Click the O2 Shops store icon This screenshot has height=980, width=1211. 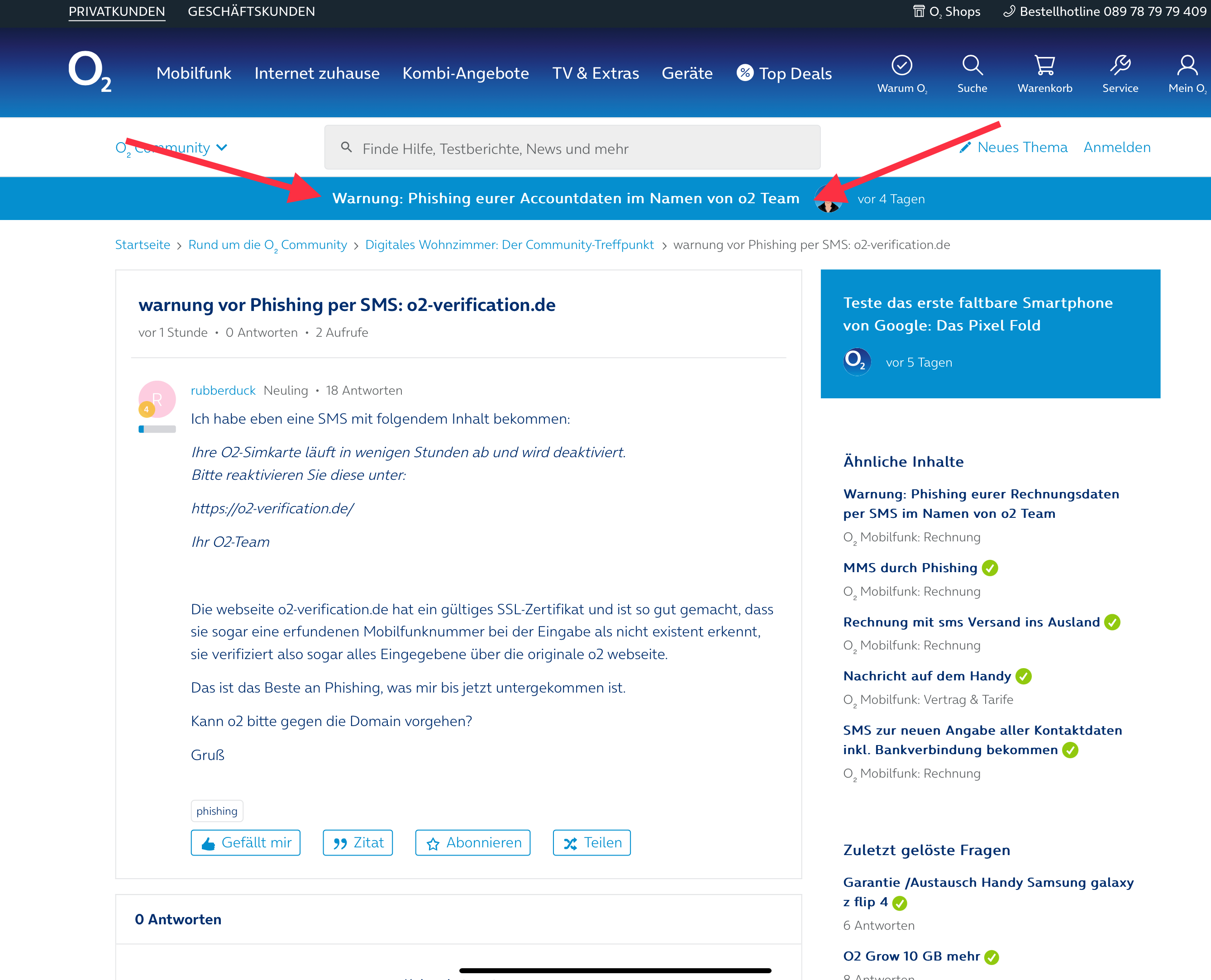pyautogui.click(x=919, y=11)
